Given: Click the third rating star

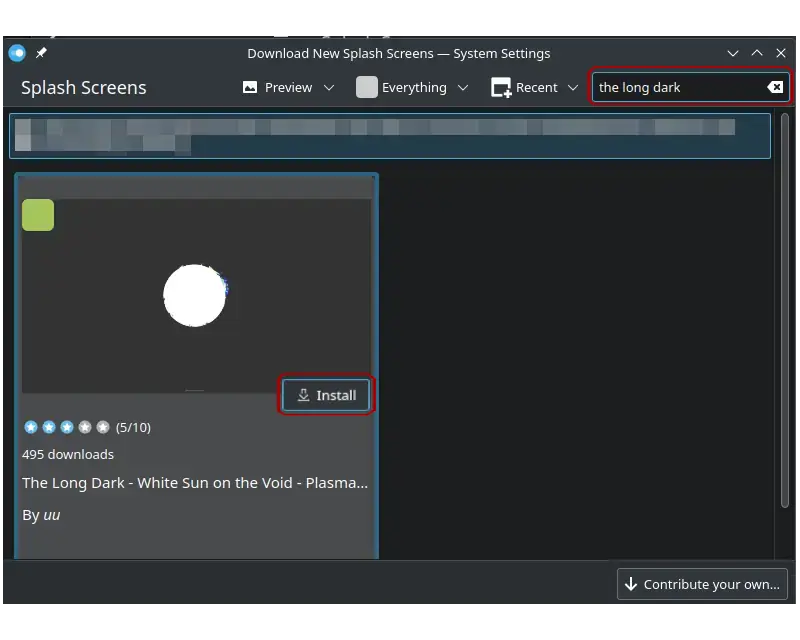Looking at the screenshot, I should [67, 427].
